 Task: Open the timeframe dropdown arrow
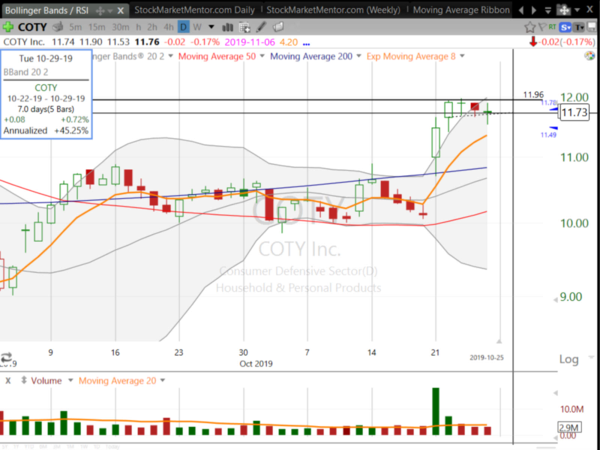pyautogui.click(x=211, y=27)
